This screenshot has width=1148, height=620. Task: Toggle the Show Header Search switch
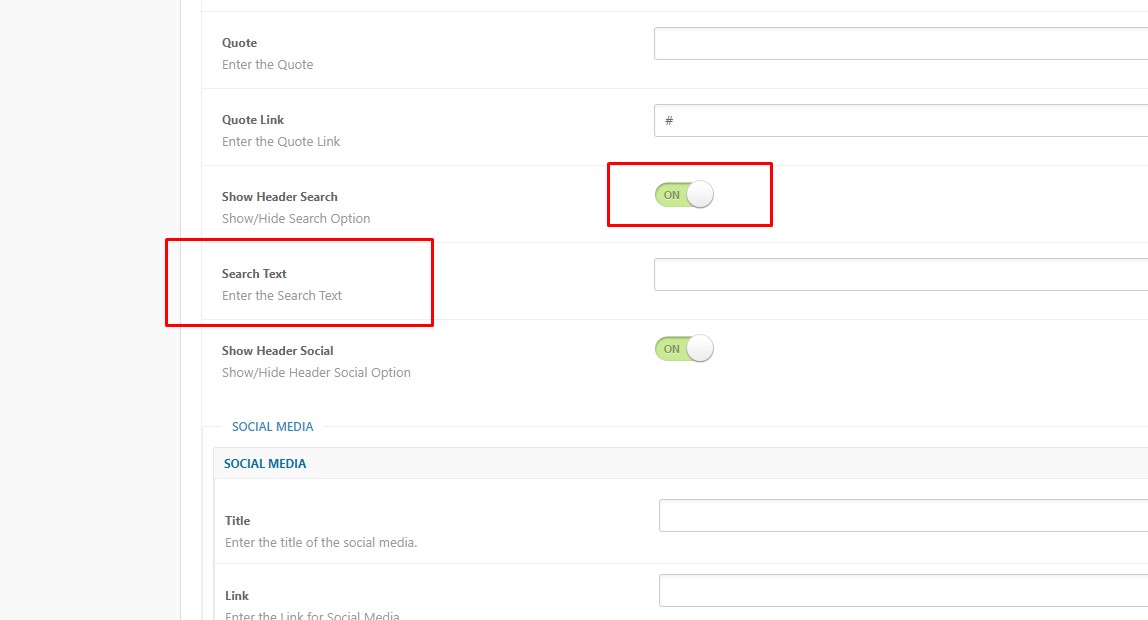tap(684, 195)
